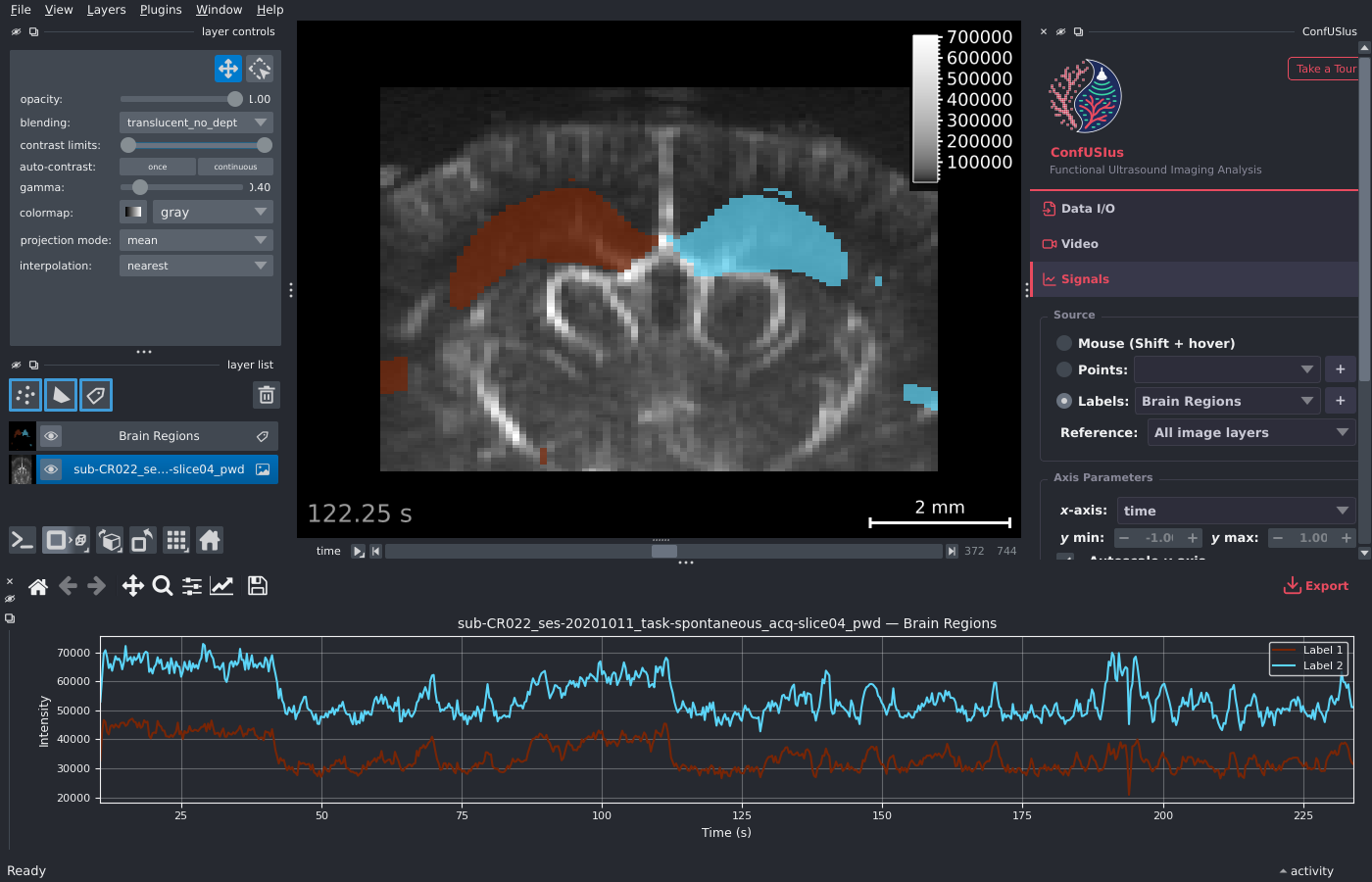The height and width of the screenshot is (882, 1372).
Task: Reset the viewer with home button
Action: [210, 540]
